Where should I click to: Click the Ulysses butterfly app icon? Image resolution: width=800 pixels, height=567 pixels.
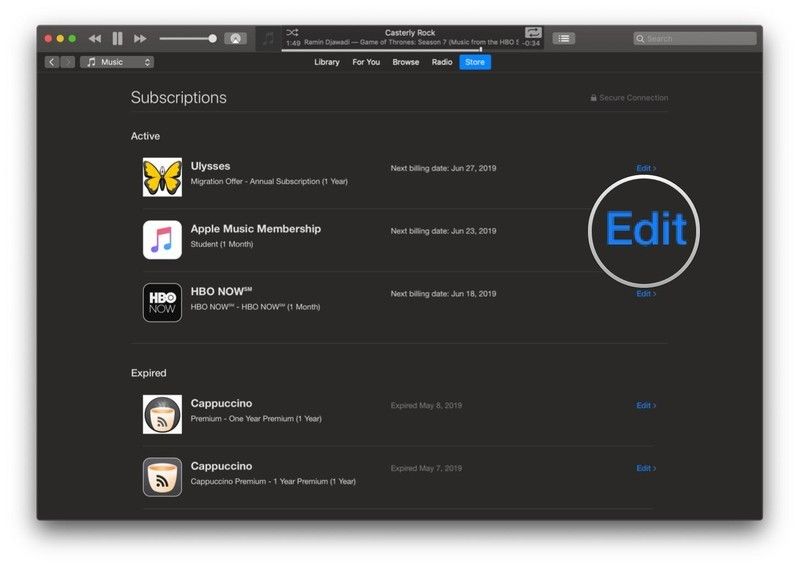[162, 177]
